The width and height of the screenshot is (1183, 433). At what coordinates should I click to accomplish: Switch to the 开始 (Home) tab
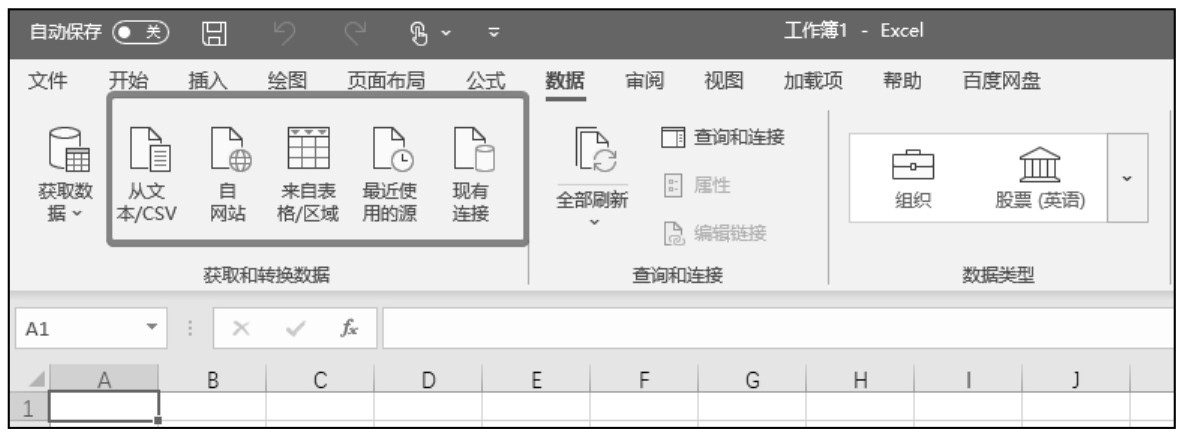(x=128, y=81)
